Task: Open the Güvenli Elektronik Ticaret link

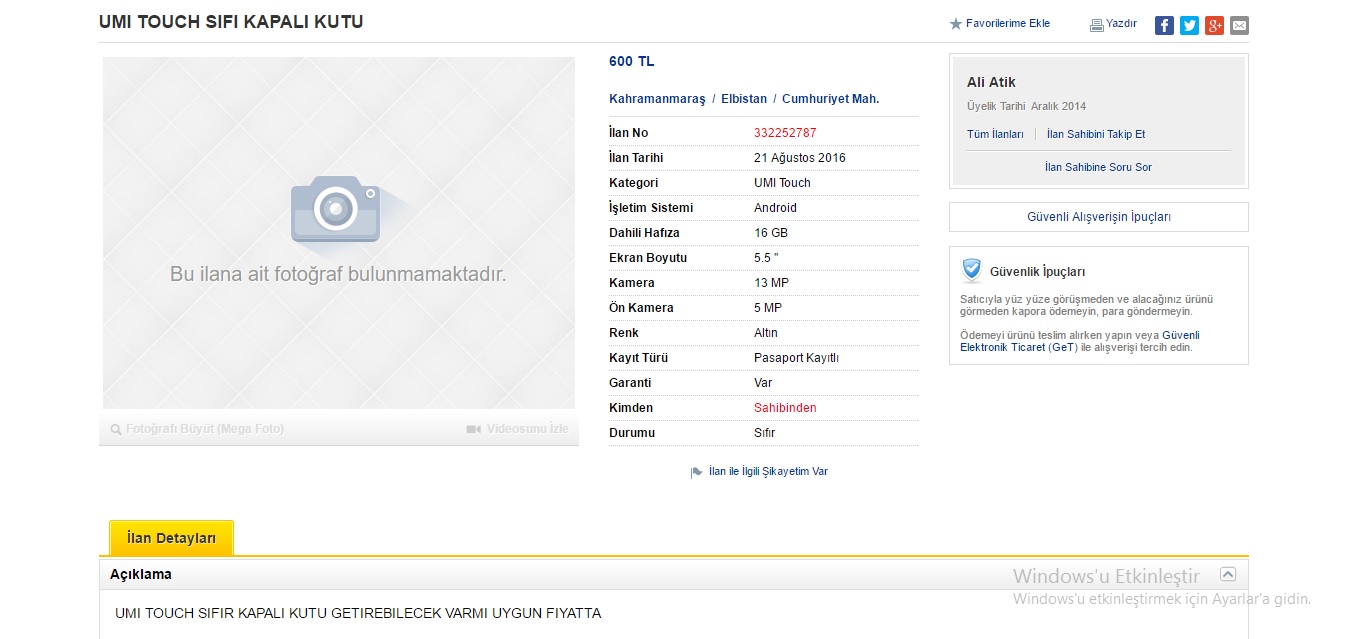Action: 1080,341
